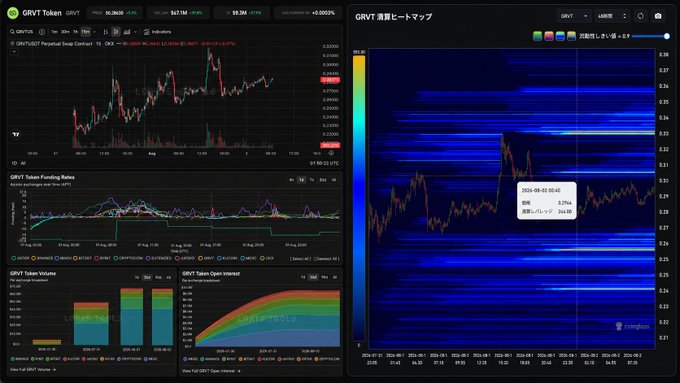This screenshot has width=680, height=383.
Task: Click the current price label on price axis
Action: pyautogui.click(x=330, y=80)
